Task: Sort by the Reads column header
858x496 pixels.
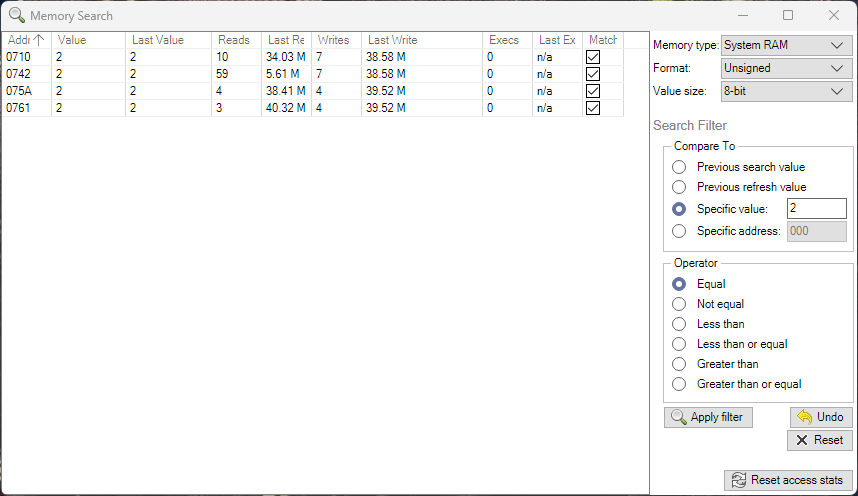Action: coord(236,40)
